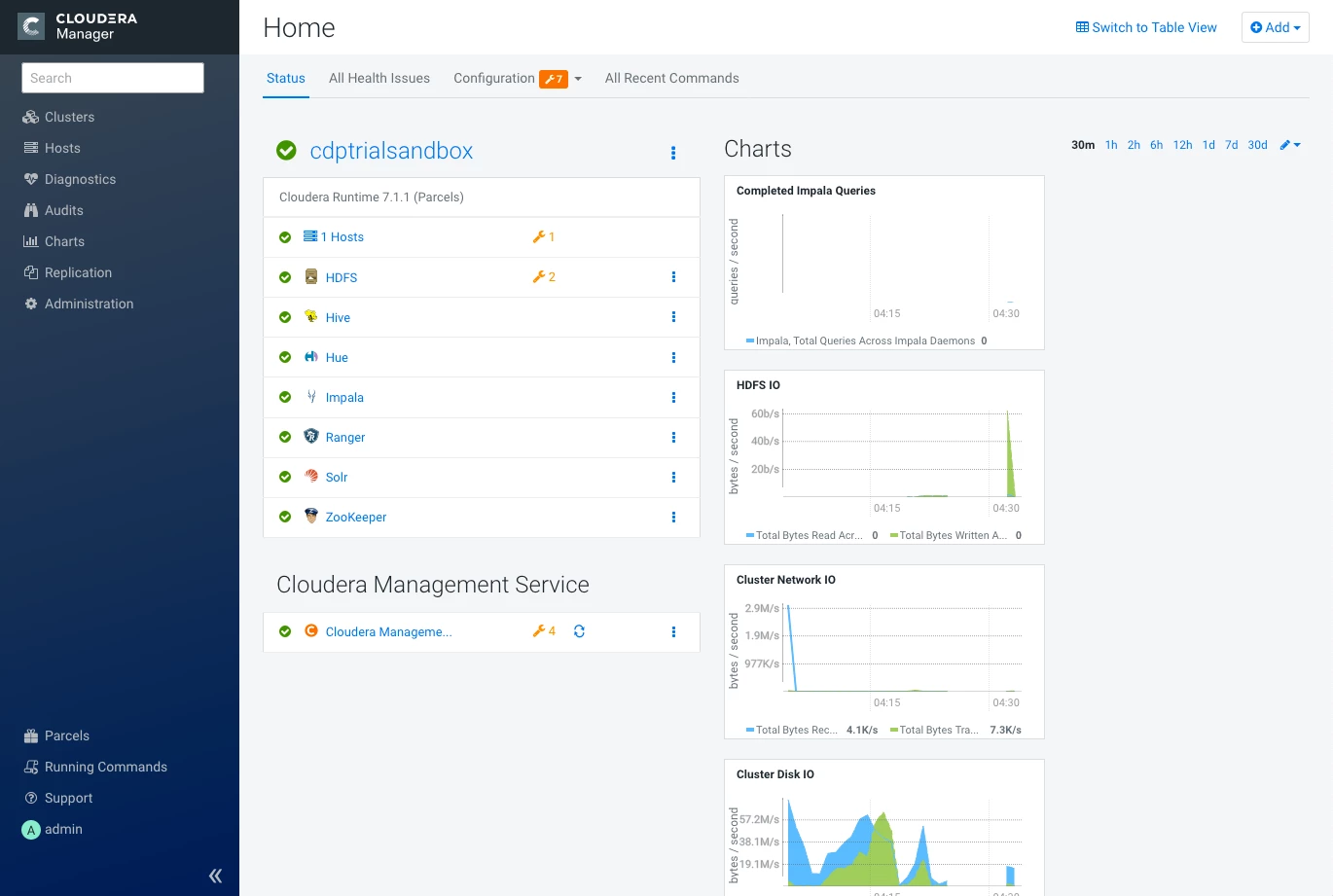Click the HDFS health status checkmark
The height and width of the screenshot is (896, 1333).
[x=285, y=277]
